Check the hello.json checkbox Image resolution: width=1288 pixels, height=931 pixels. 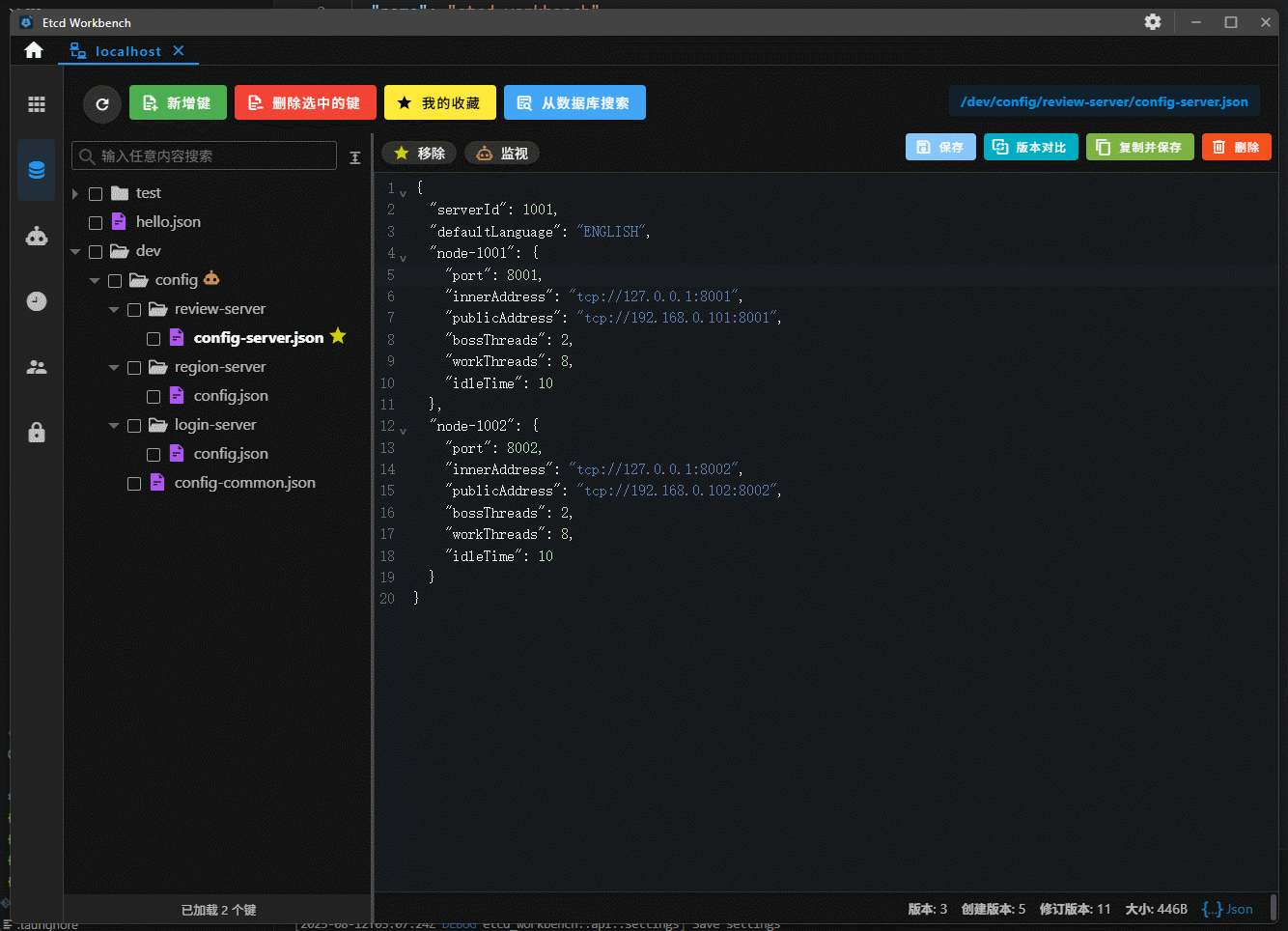coord(96,223)
